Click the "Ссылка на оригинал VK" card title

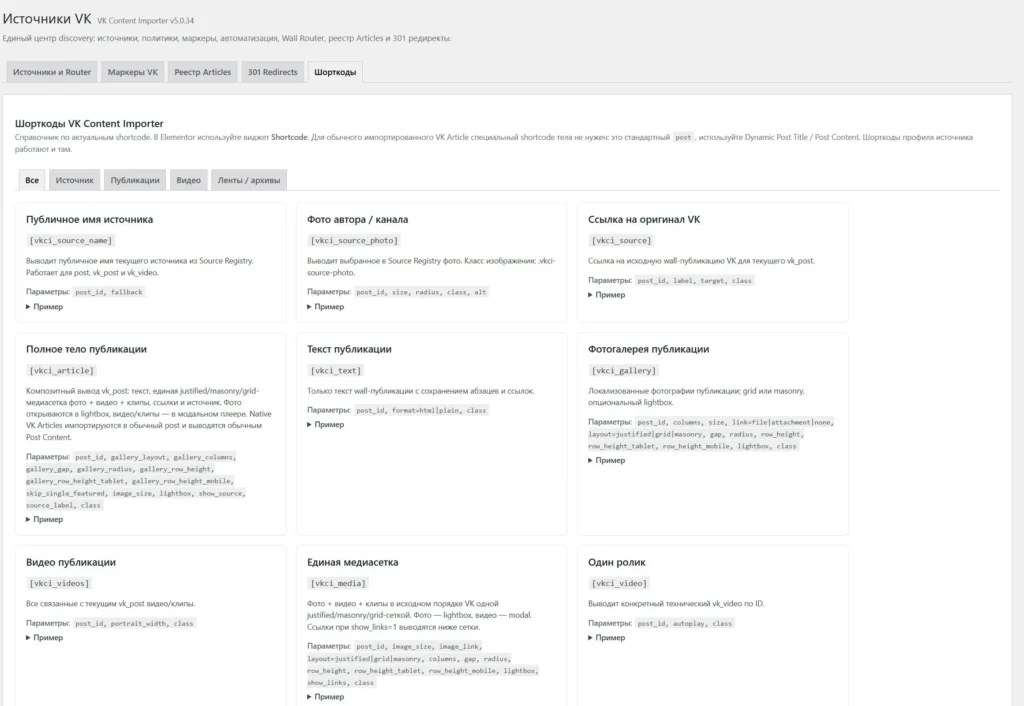pos(644,219)
